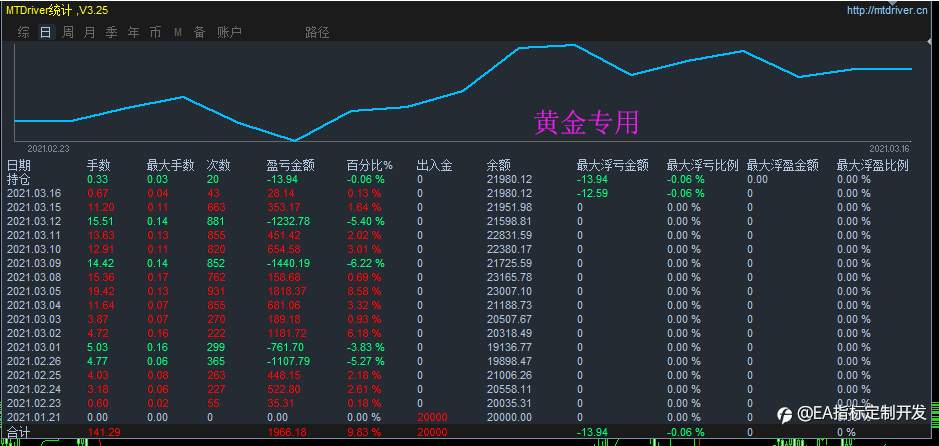Open the 币 currency tab
The height and width of the screenshot is (446, 939).
point(155,32)
